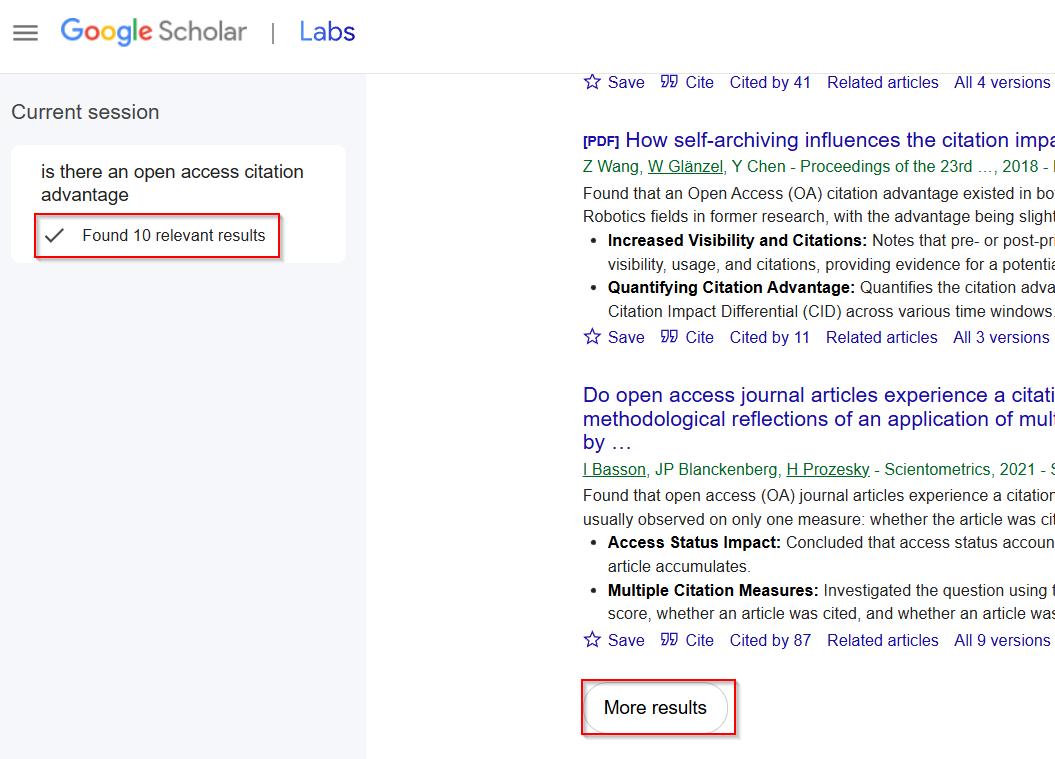The width and height of the screenshot is (1055, 759).
Task: Open Cite dialog for the Wang article
Action: point(687,337)
